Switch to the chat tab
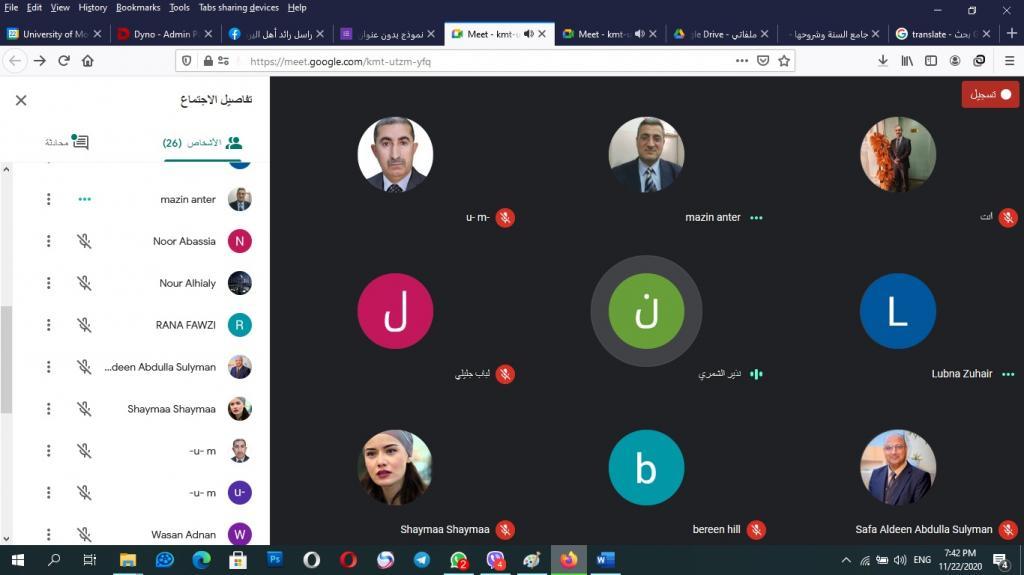This screenshot has width=1024, height=575. coord(66,142)
